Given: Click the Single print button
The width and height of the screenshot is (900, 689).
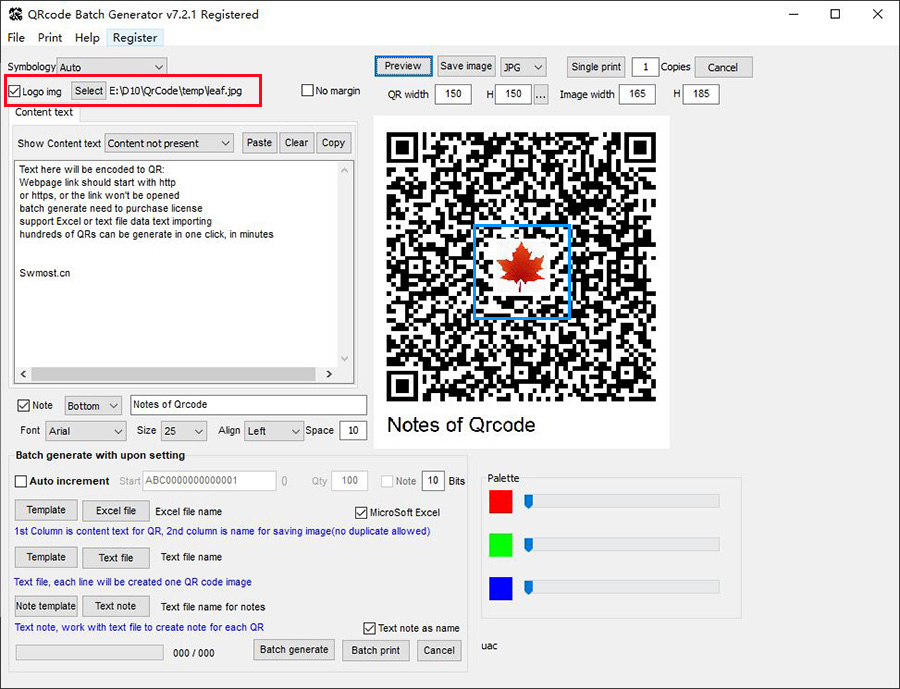Looking at the screenshot, I should [x=596, y=67].
